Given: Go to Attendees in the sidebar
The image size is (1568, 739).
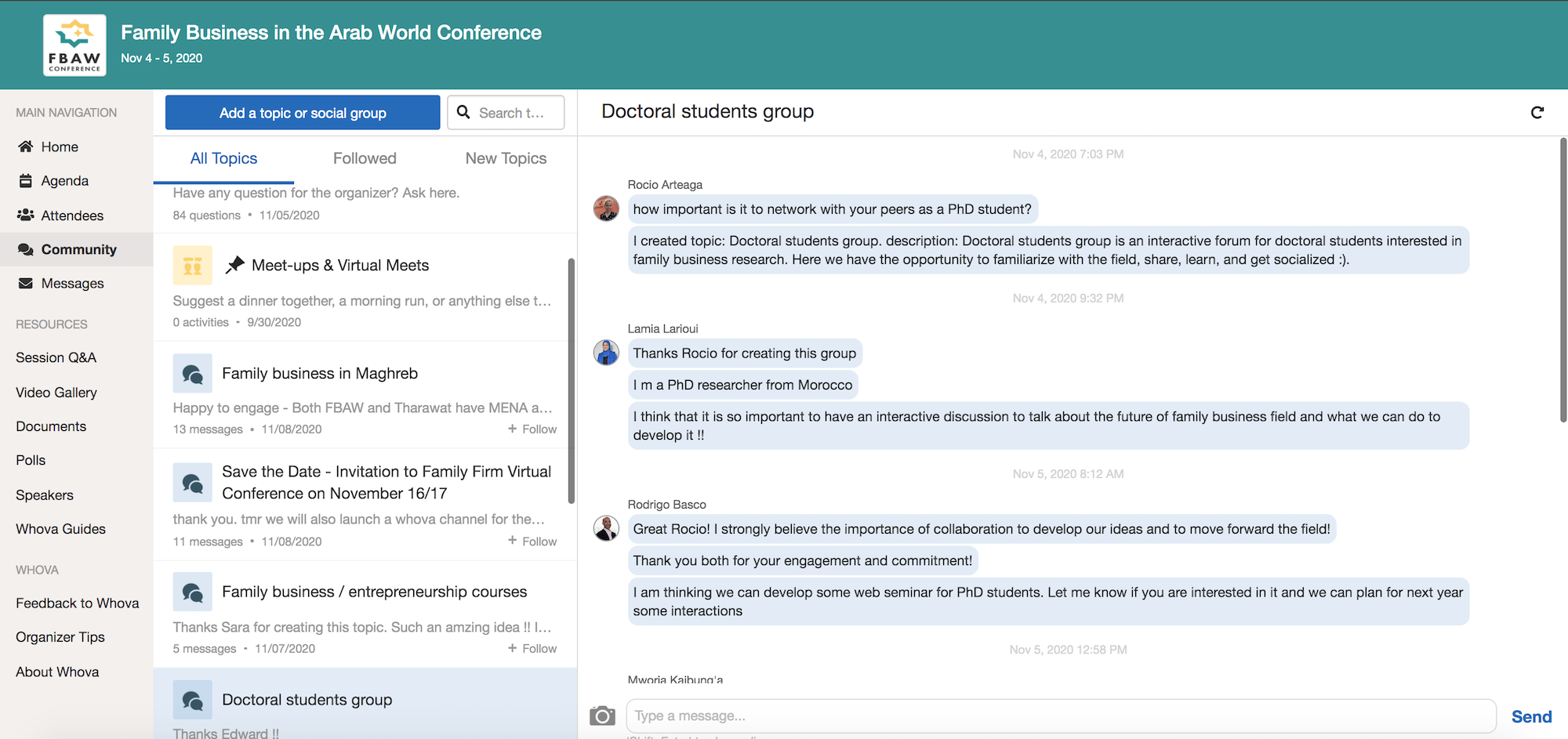Looking at the screenshot, I should [72, 216].
